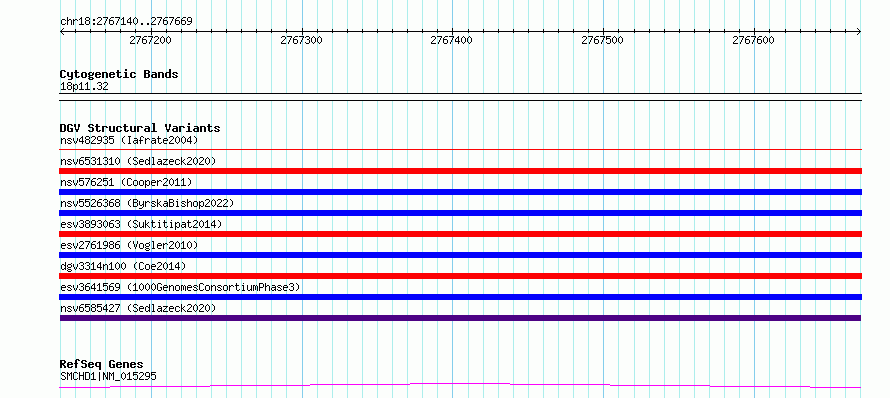Select the red nsv6531310 variant bar
The image size is (890, 398).
tap(460, 171)
